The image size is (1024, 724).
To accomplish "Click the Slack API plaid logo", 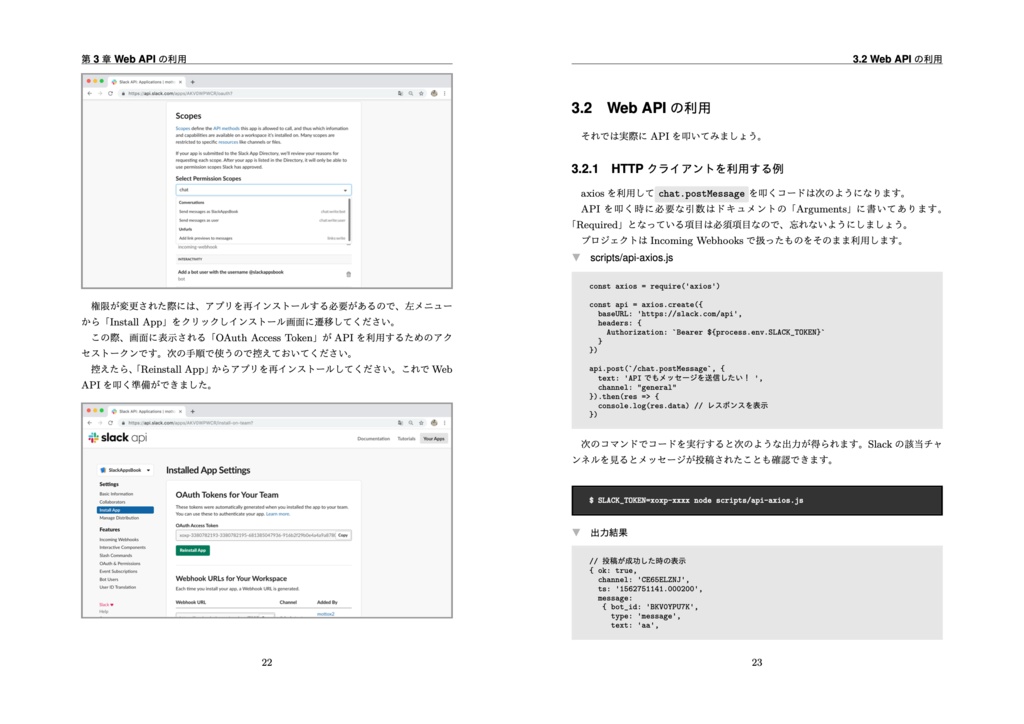I will coord(93,438).
